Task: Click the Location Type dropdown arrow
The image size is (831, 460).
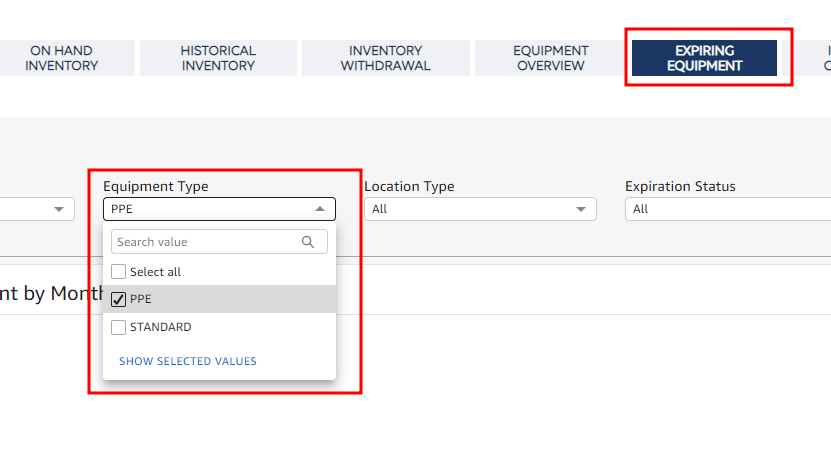Action: click(x=581, y=209)
